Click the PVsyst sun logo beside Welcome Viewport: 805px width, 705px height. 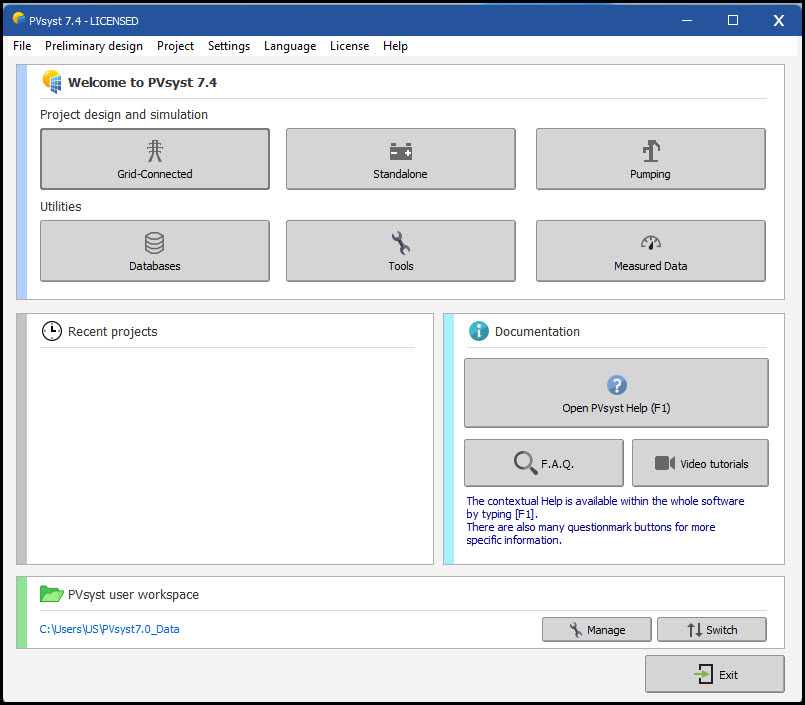(x=52, y=82)
